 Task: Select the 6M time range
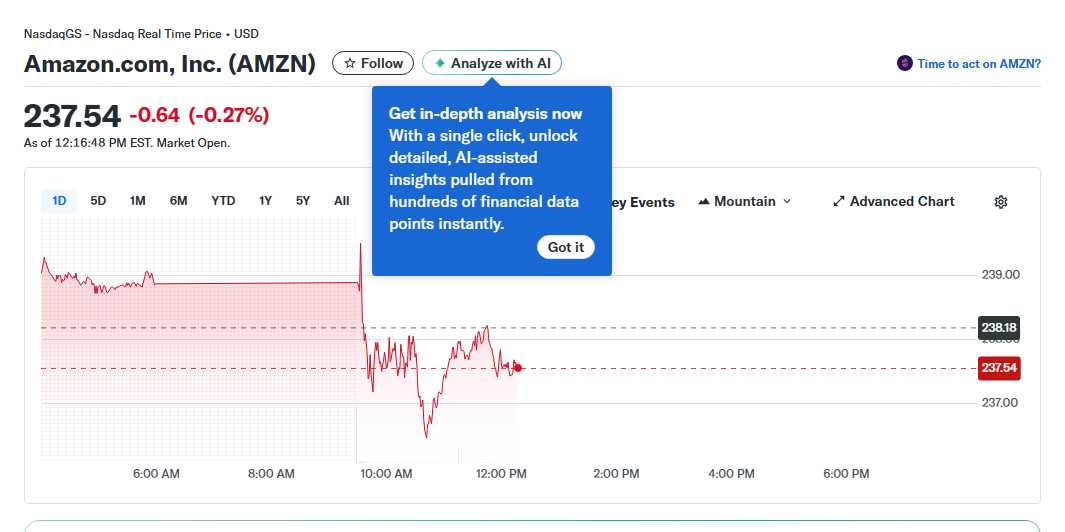(178, 201)
